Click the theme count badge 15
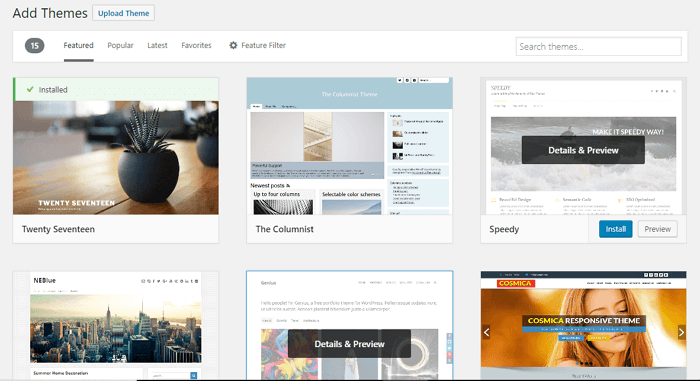The height and width of the screenshot is (381, 700). [x=34, y=46]
